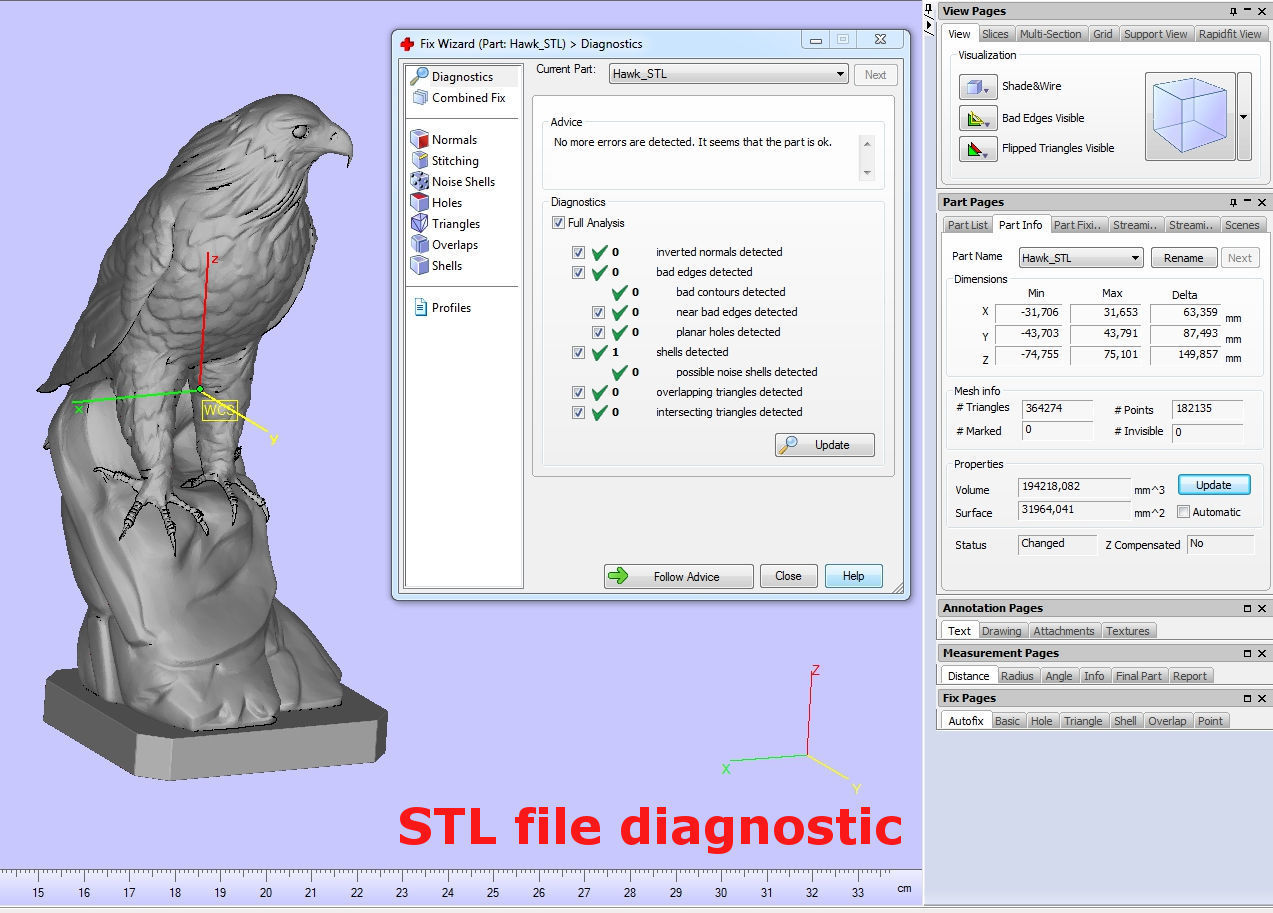Click the Shade&Wire visualization icon
The image size is (1273, 913).
click(977, 87)
